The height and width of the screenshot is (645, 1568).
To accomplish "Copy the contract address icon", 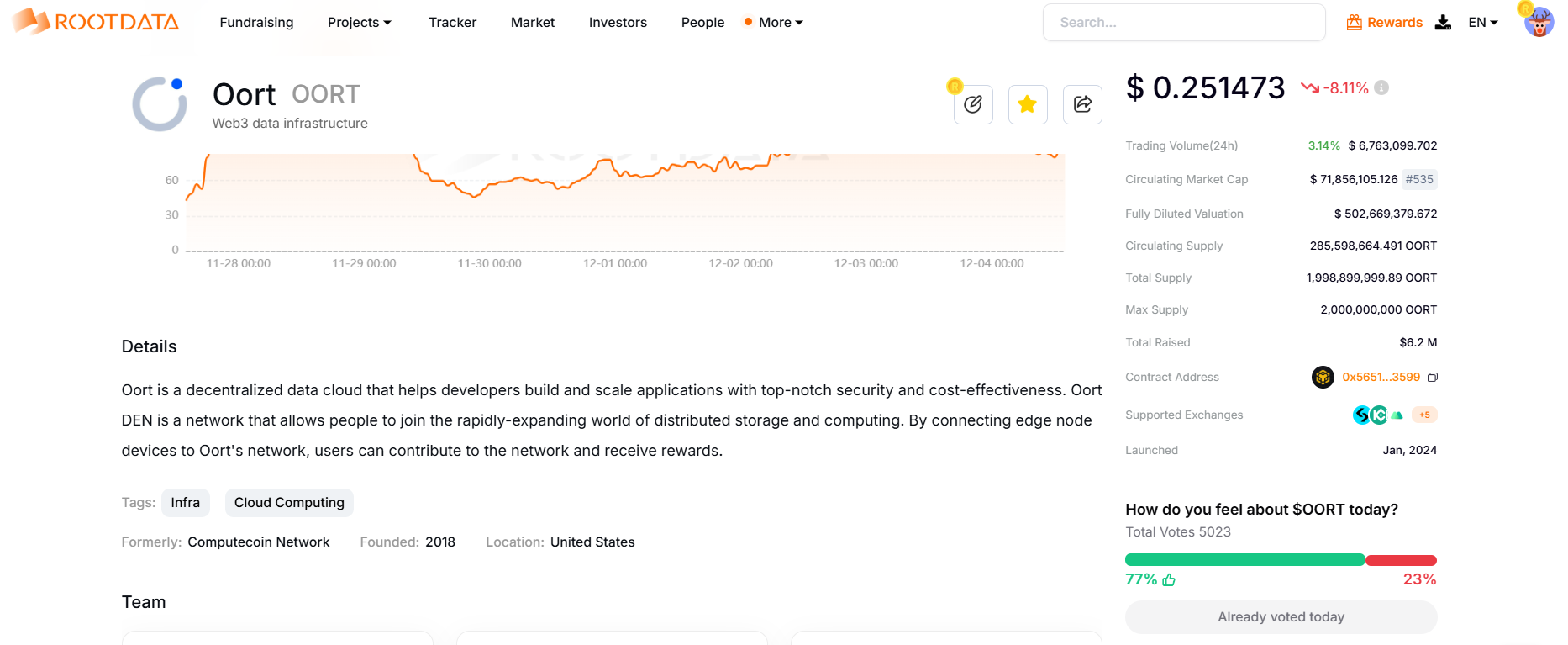I will click(1433, 378).
